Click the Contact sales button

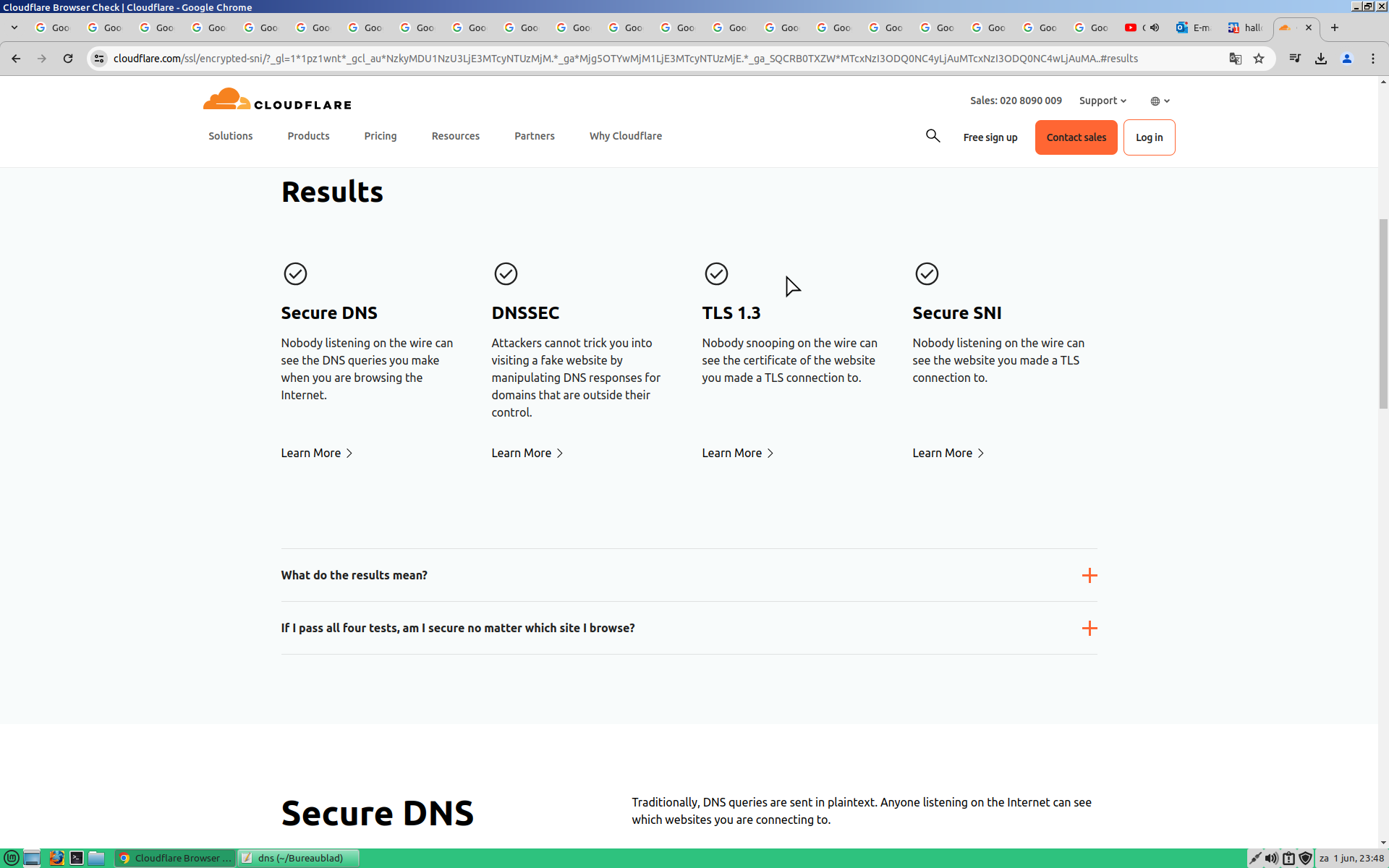[x=1076, y=137]
